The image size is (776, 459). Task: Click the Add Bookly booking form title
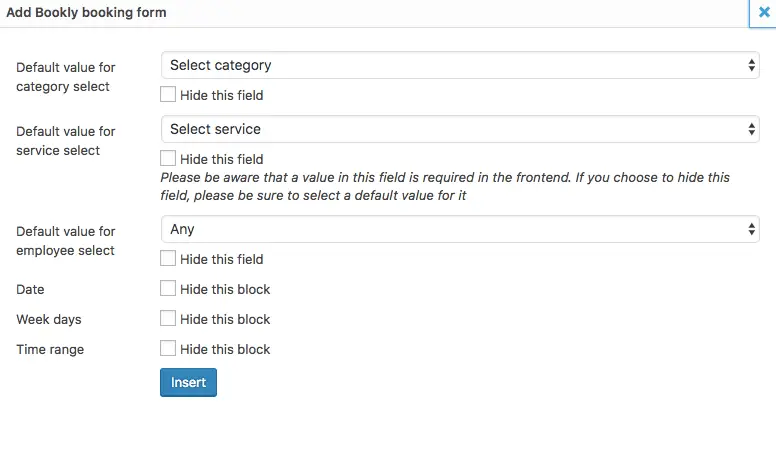coord(86,12)
